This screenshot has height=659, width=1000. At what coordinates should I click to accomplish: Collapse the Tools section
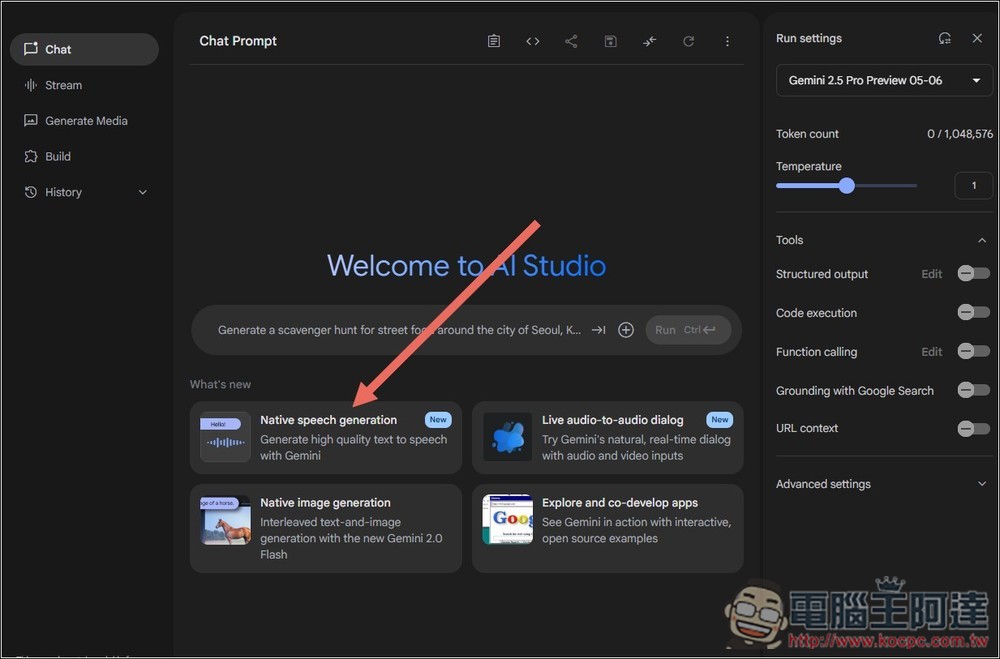982,241
